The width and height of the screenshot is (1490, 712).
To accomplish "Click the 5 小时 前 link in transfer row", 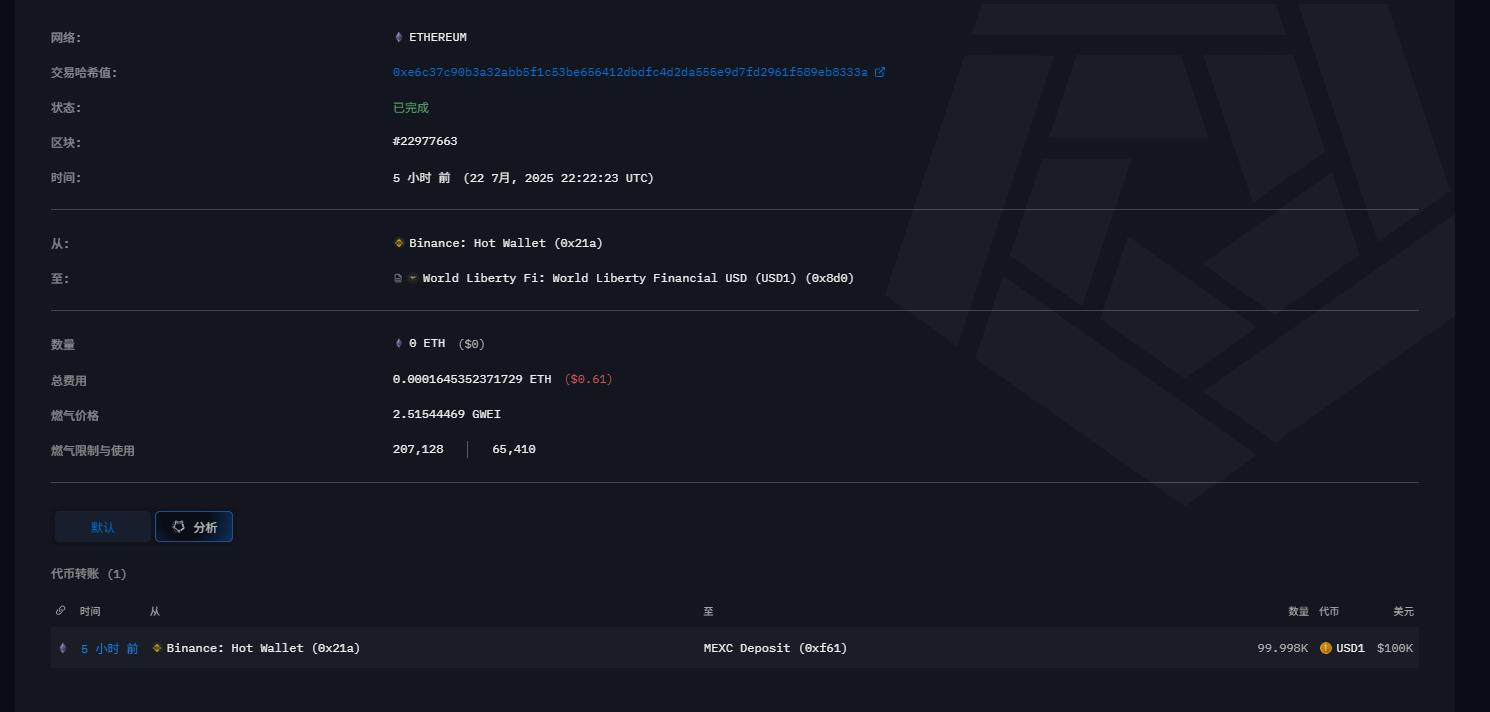I will click(x=110, y=648).
